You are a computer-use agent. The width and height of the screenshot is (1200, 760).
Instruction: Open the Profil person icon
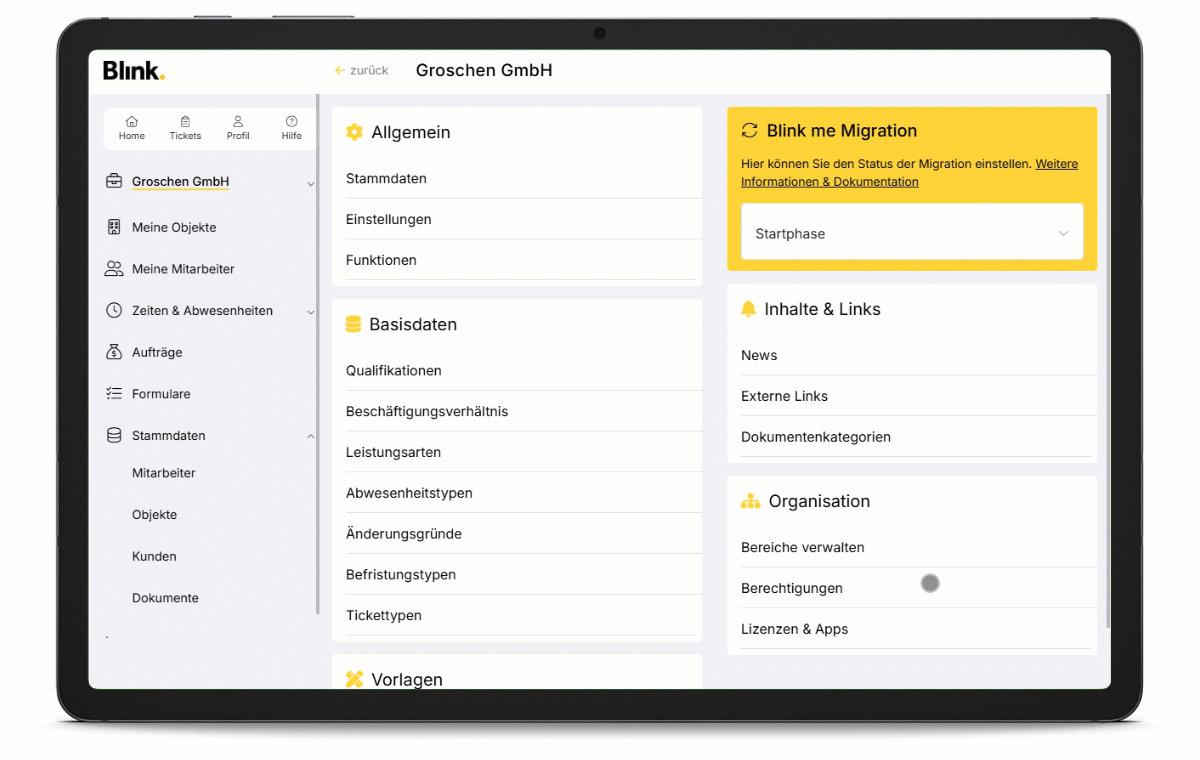point(238,122)
